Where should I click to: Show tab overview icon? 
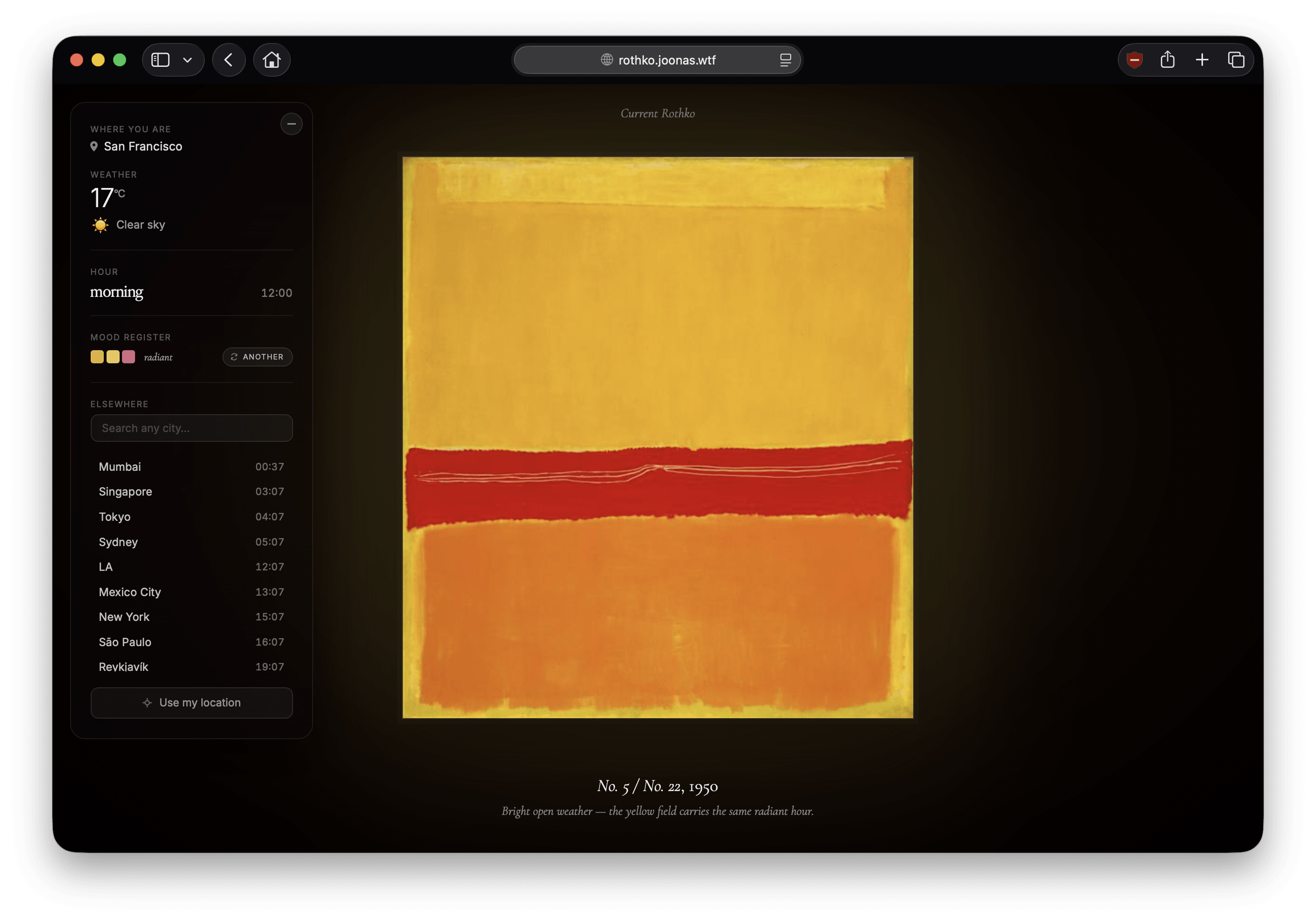click(1237, 60)
